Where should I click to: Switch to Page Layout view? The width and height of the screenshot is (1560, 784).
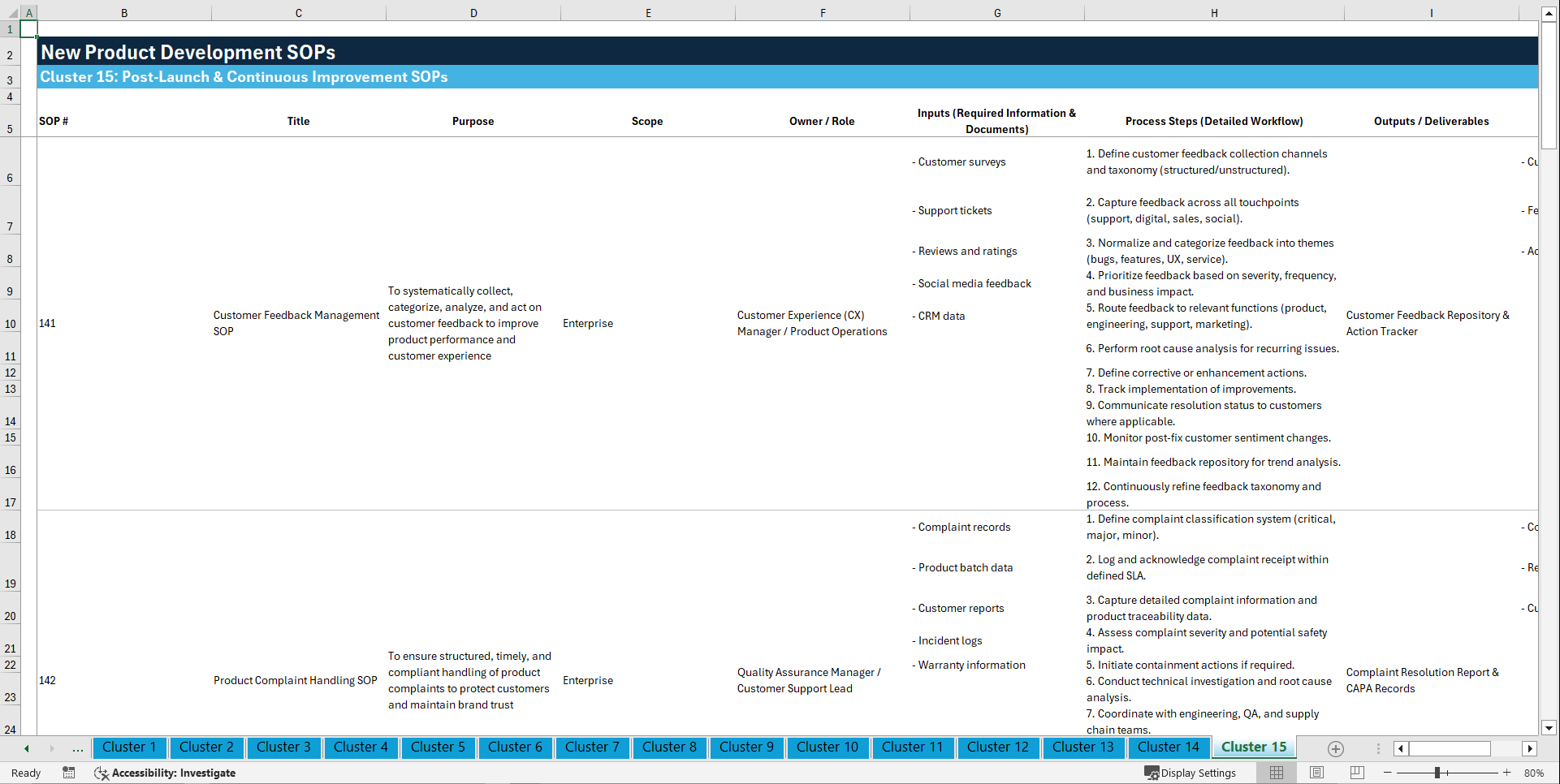1316,773
